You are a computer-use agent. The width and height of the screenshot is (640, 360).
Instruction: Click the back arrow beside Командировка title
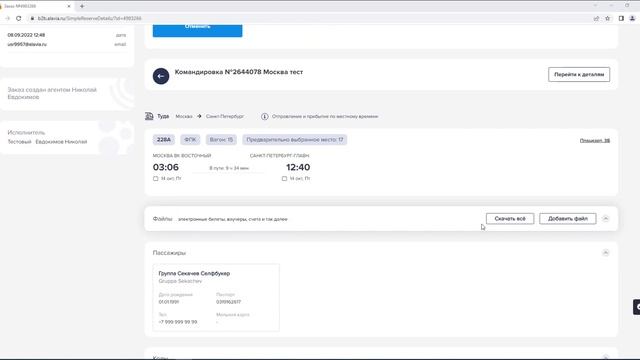(161, 76)
